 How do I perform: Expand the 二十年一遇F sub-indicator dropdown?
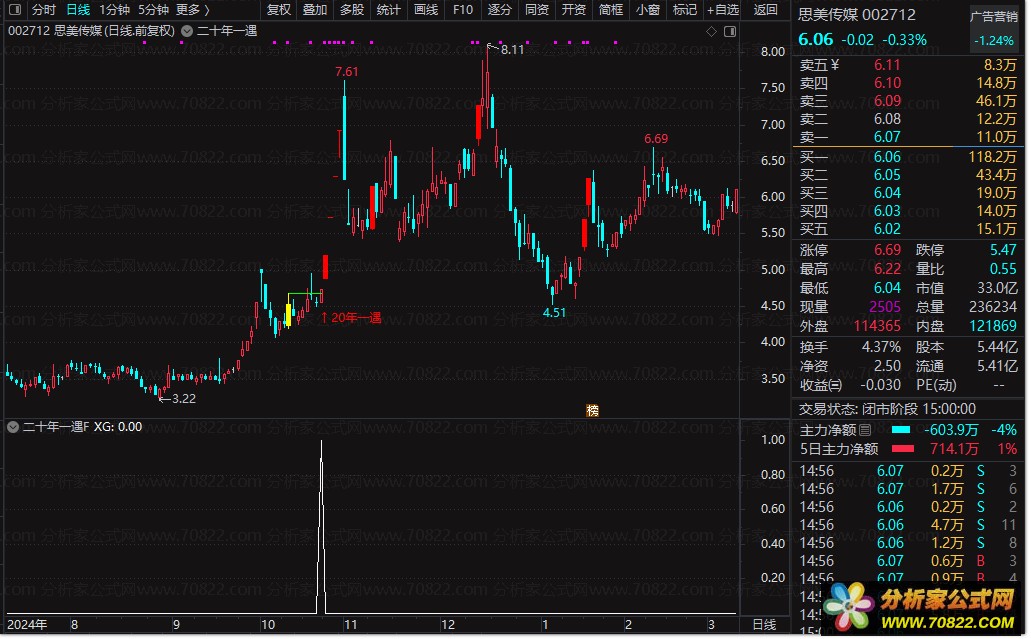point(12,427)
